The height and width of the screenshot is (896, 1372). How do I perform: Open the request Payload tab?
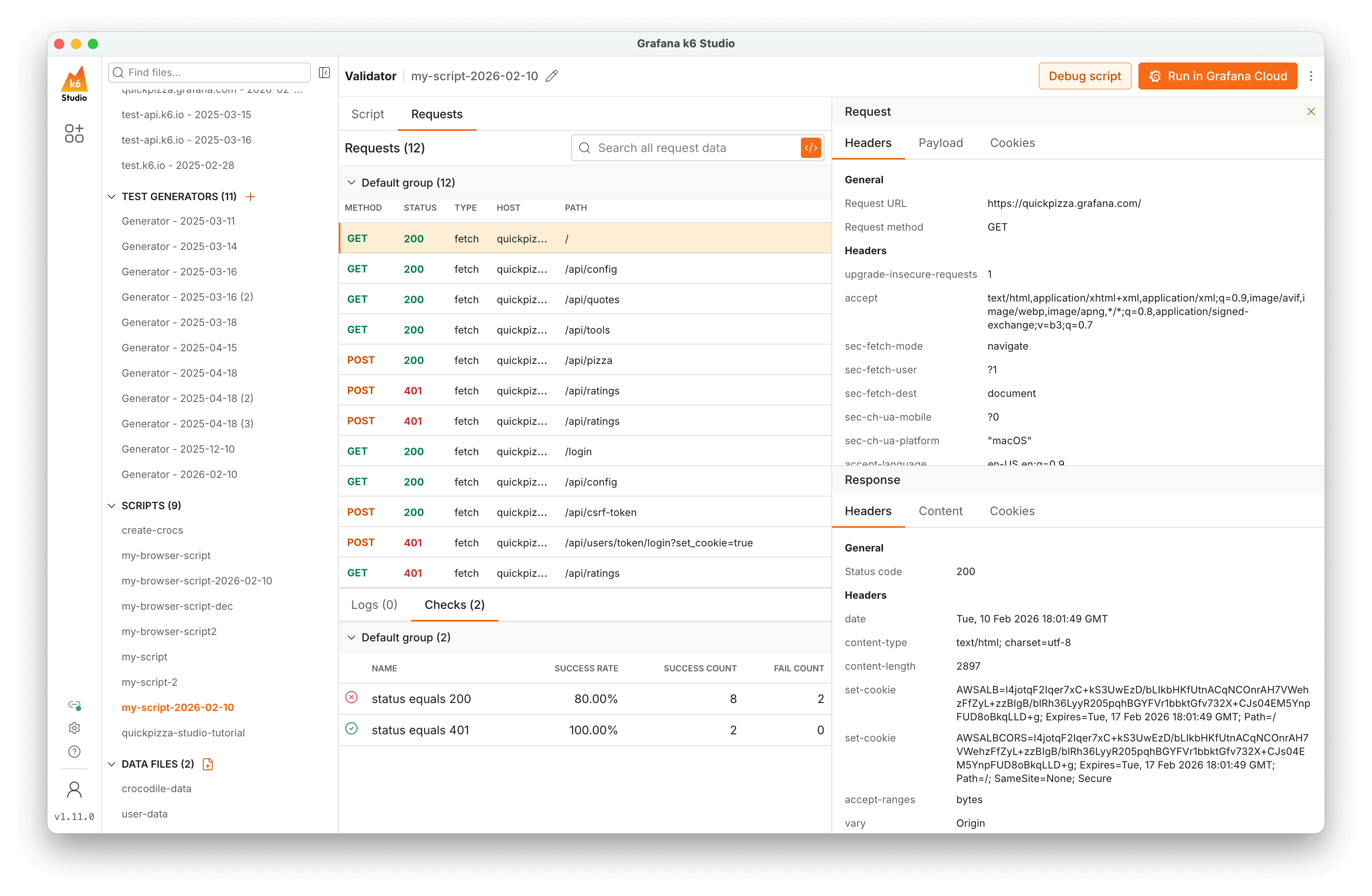click(940, 143)
